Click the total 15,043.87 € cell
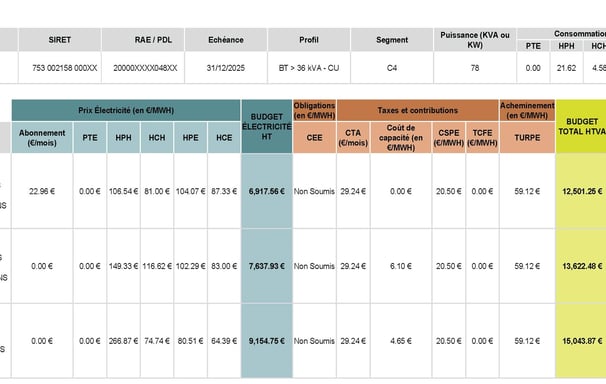This screenshot has width=606, height=384. tap(581, 341)
